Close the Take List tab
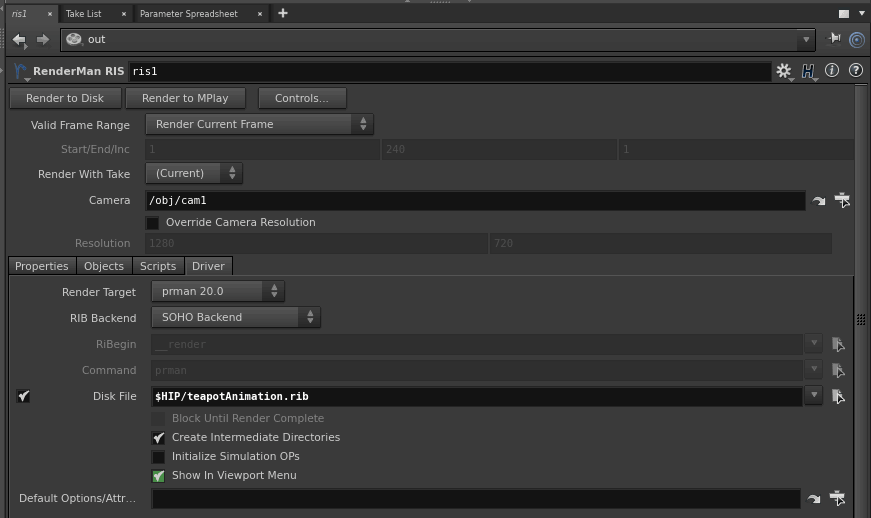871x518 pixels. (123, 14)
